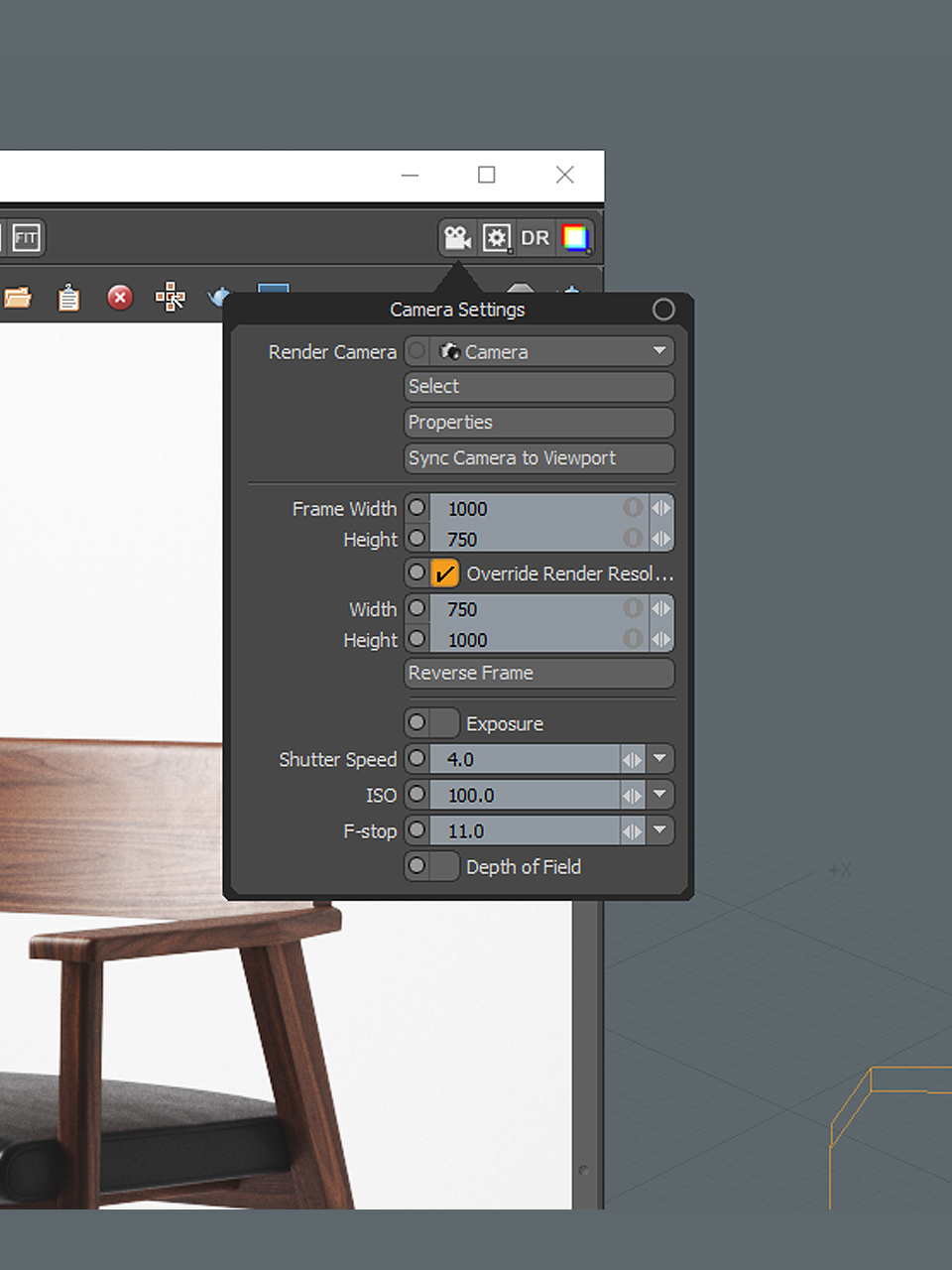This screenshot has height=1270, width=952.
Task: Click the camera icon inside Render Camera field
Action: pos(450,351)
